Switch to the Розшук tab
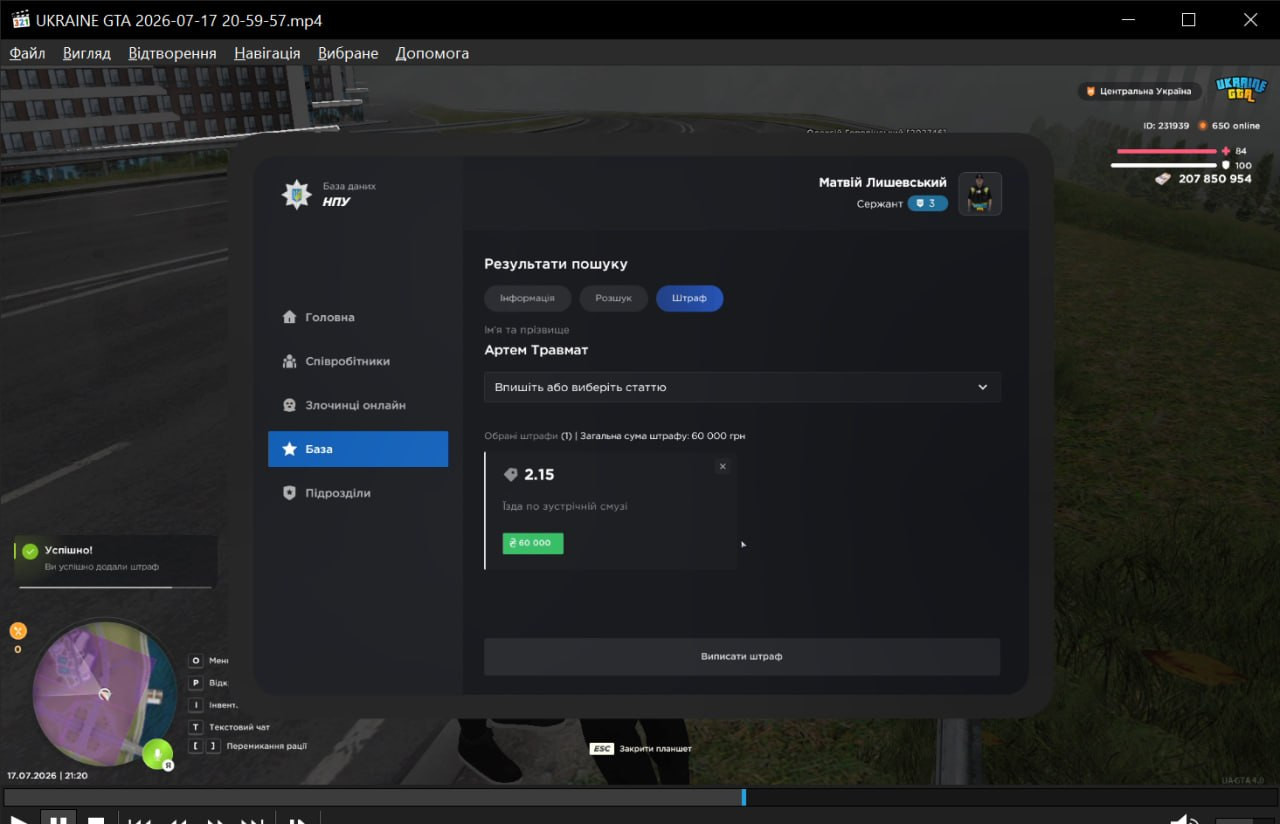 [613, 298]
